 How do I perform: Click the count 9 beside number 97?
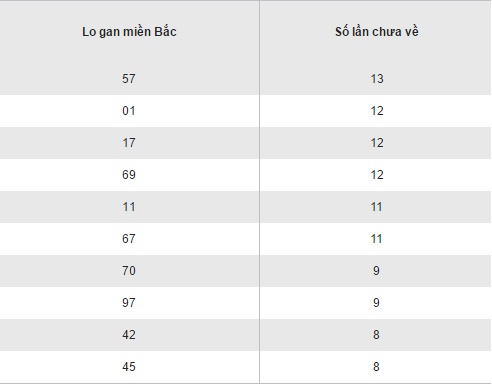(x=377, y=303)
